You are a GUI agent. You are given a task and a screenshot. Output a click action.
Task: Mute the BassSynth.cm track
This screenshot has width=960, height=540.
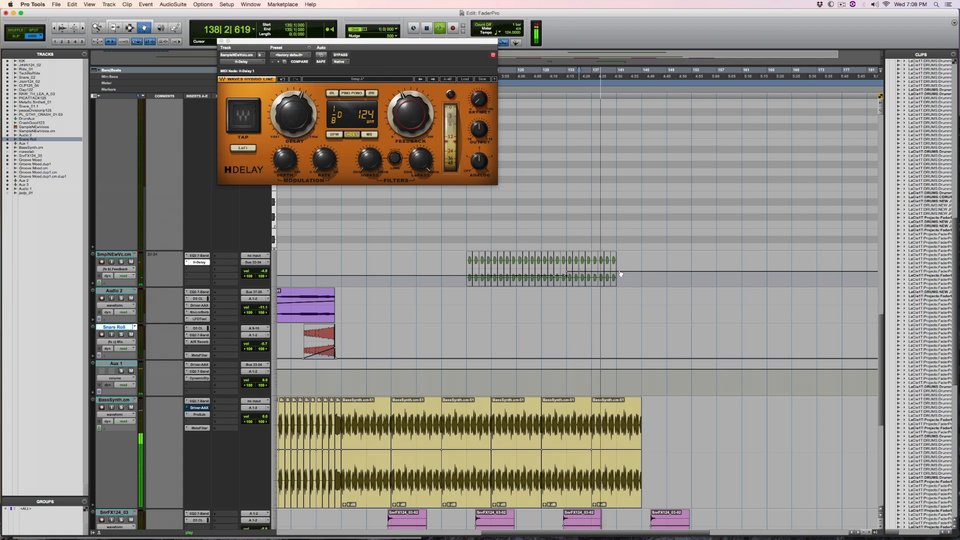(130, 407)
